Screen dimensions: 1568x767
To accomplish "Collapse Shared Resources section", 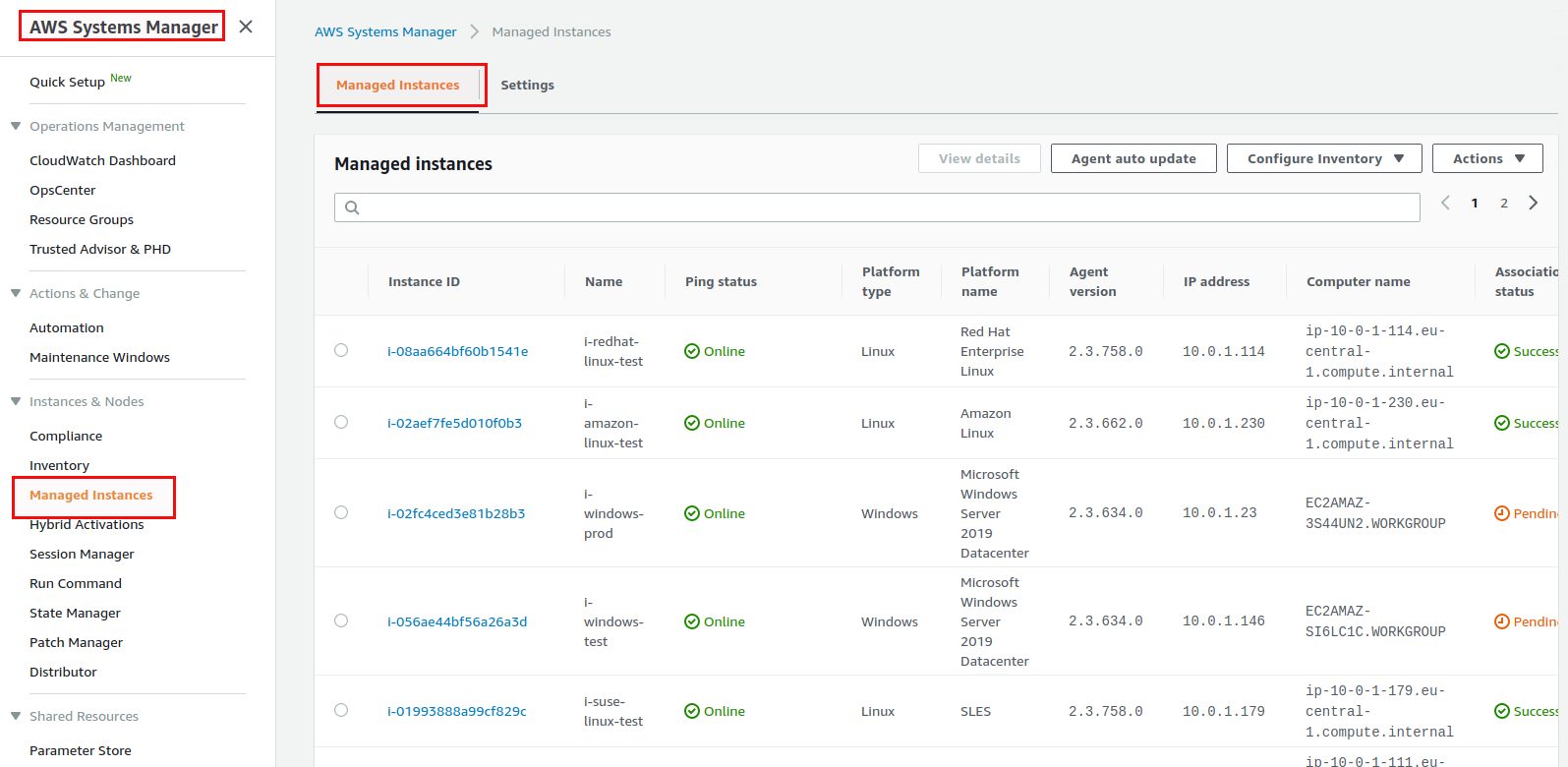I will 16,716.
